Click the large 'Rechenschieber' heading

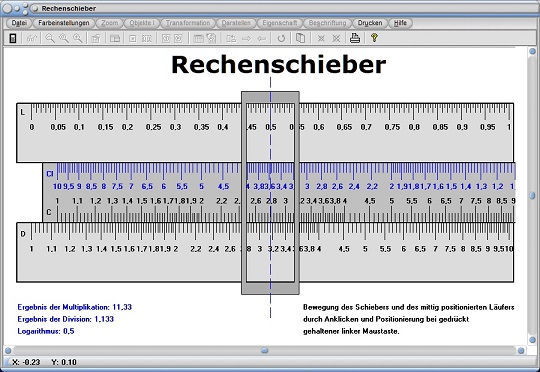point(279,64)
